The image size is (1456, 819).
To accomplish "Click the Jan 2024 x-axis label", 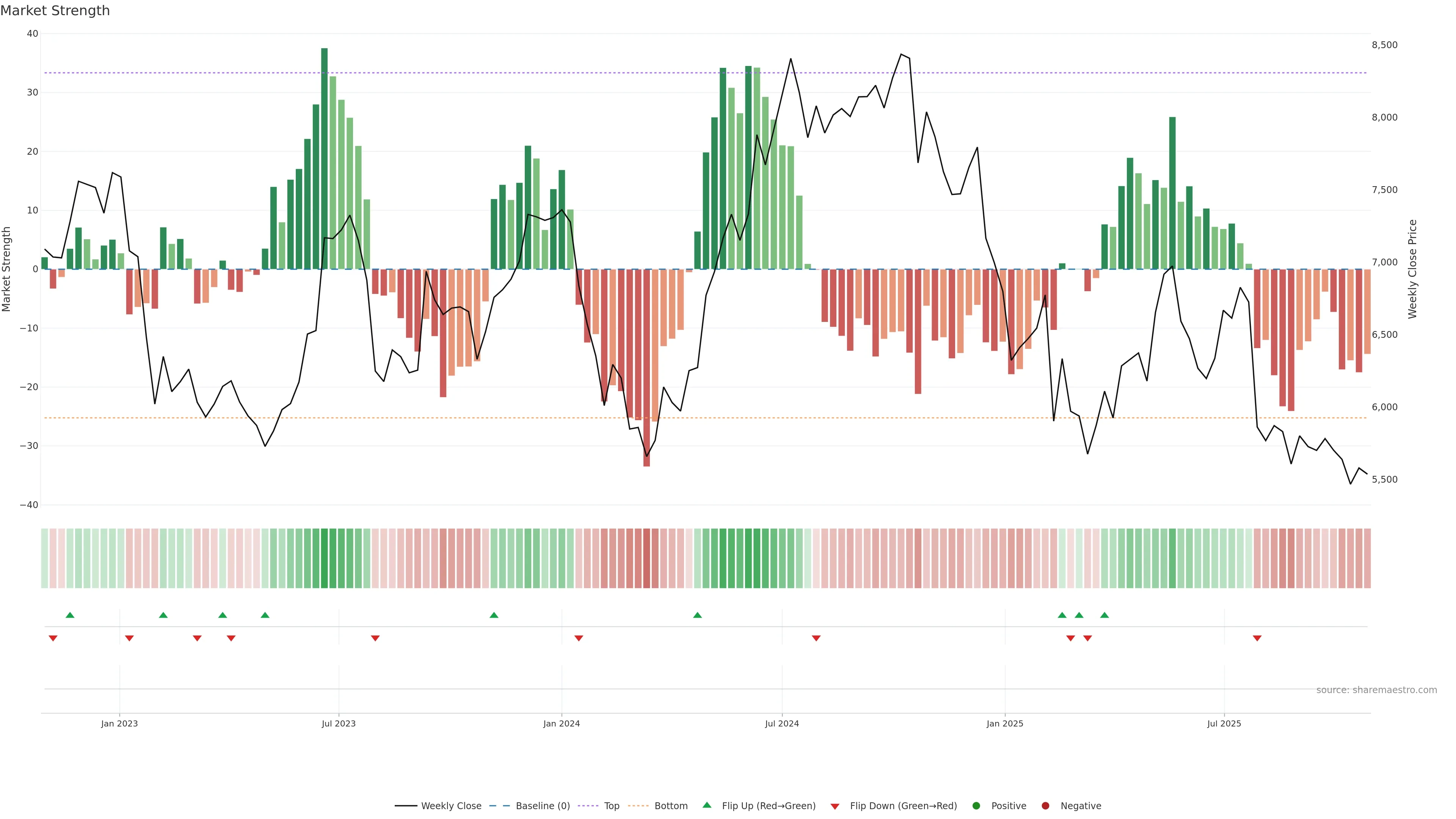I will (561, 723).
